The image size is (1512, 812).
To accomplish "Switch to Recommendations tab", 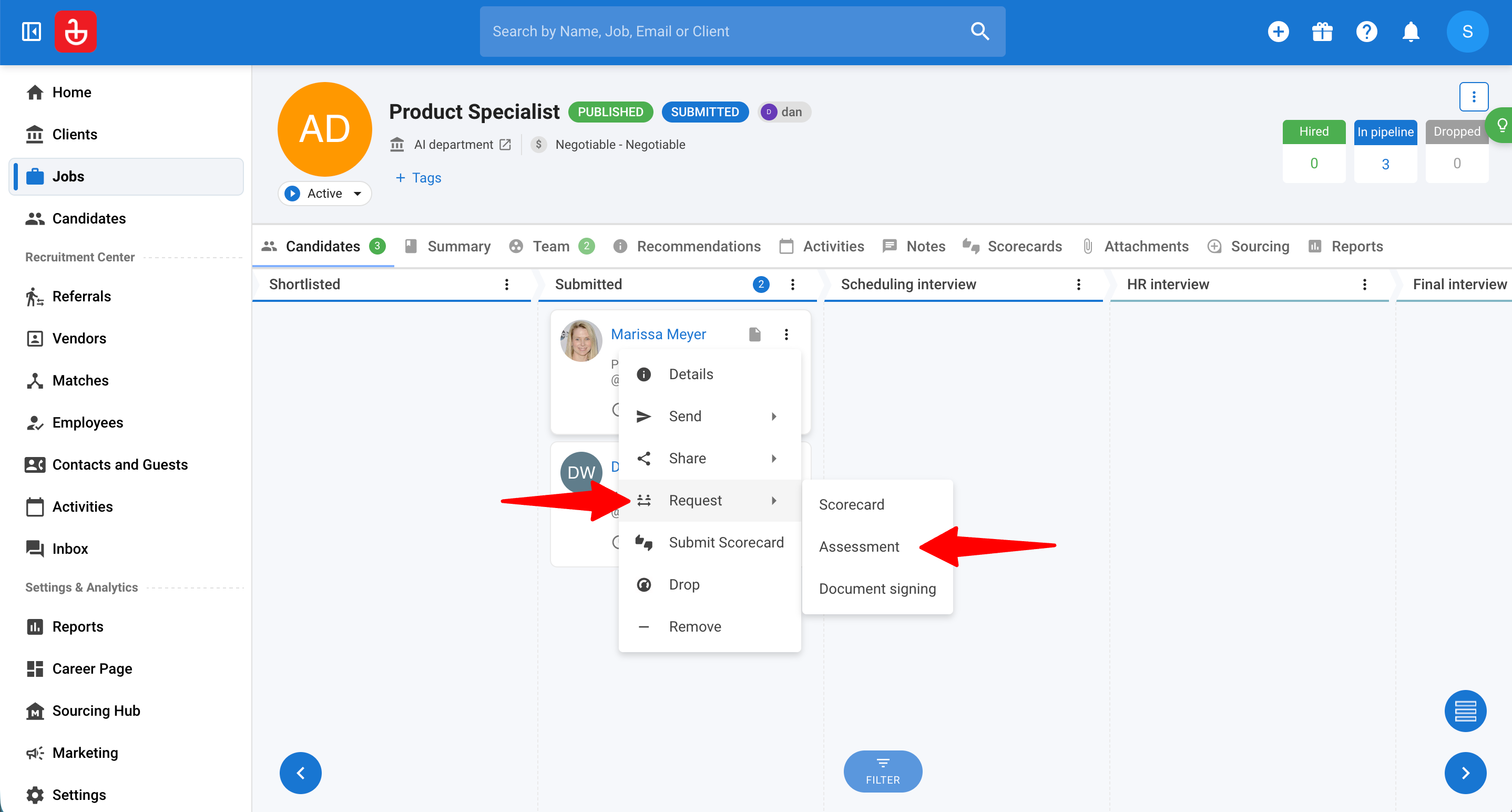I will point(686,247).
